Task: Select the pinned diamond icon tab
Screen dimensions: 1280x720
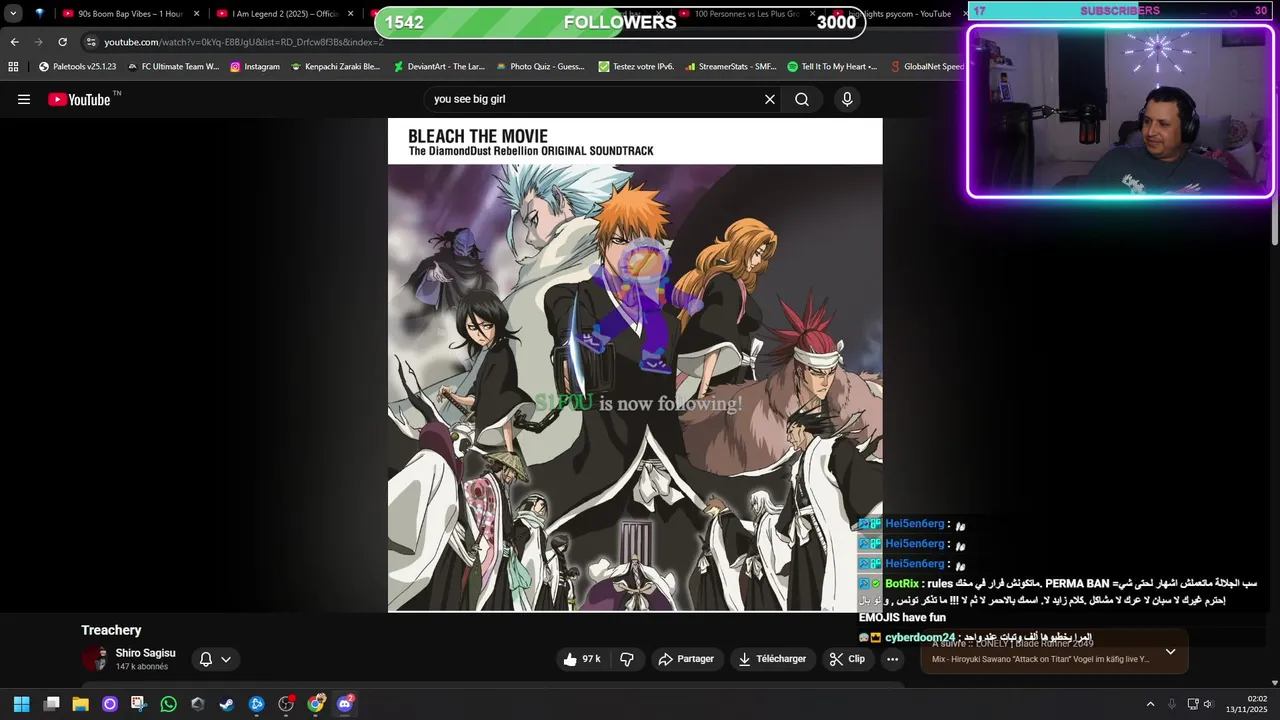Action: 39,14
